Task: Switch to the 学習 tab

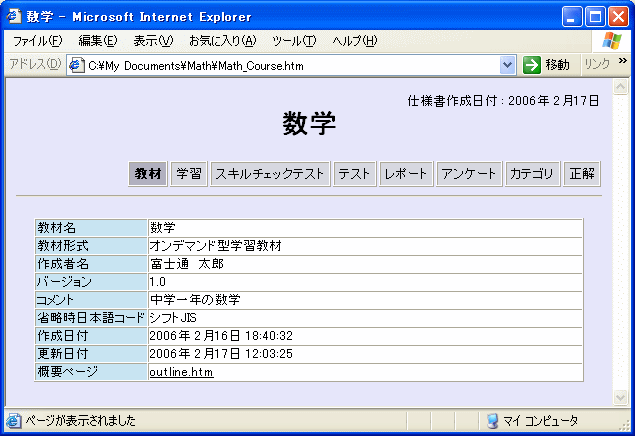Action: coord(188,173)
